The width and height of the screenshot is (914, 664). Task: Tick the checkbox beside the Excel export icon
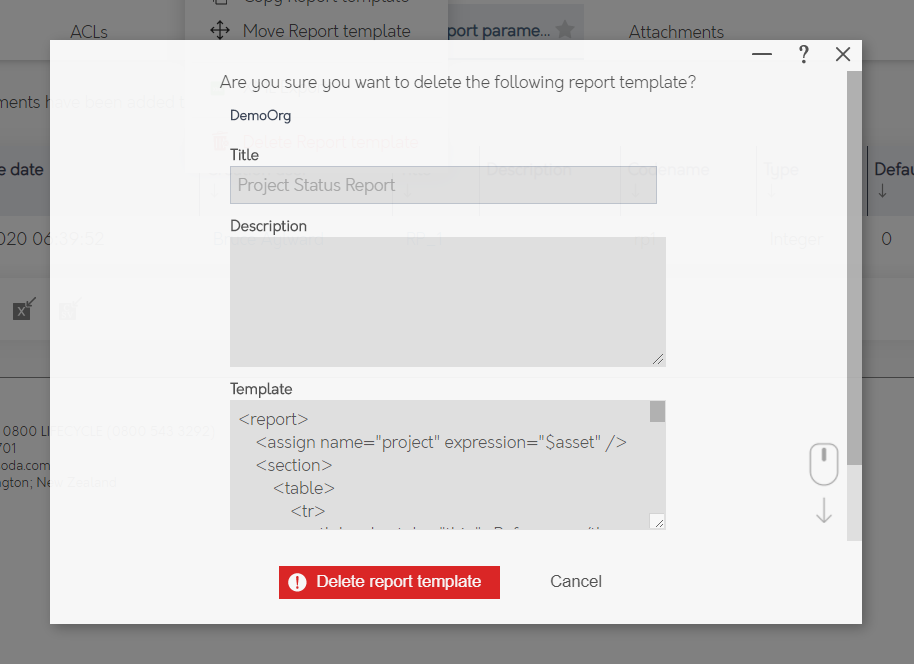[66, 311]
